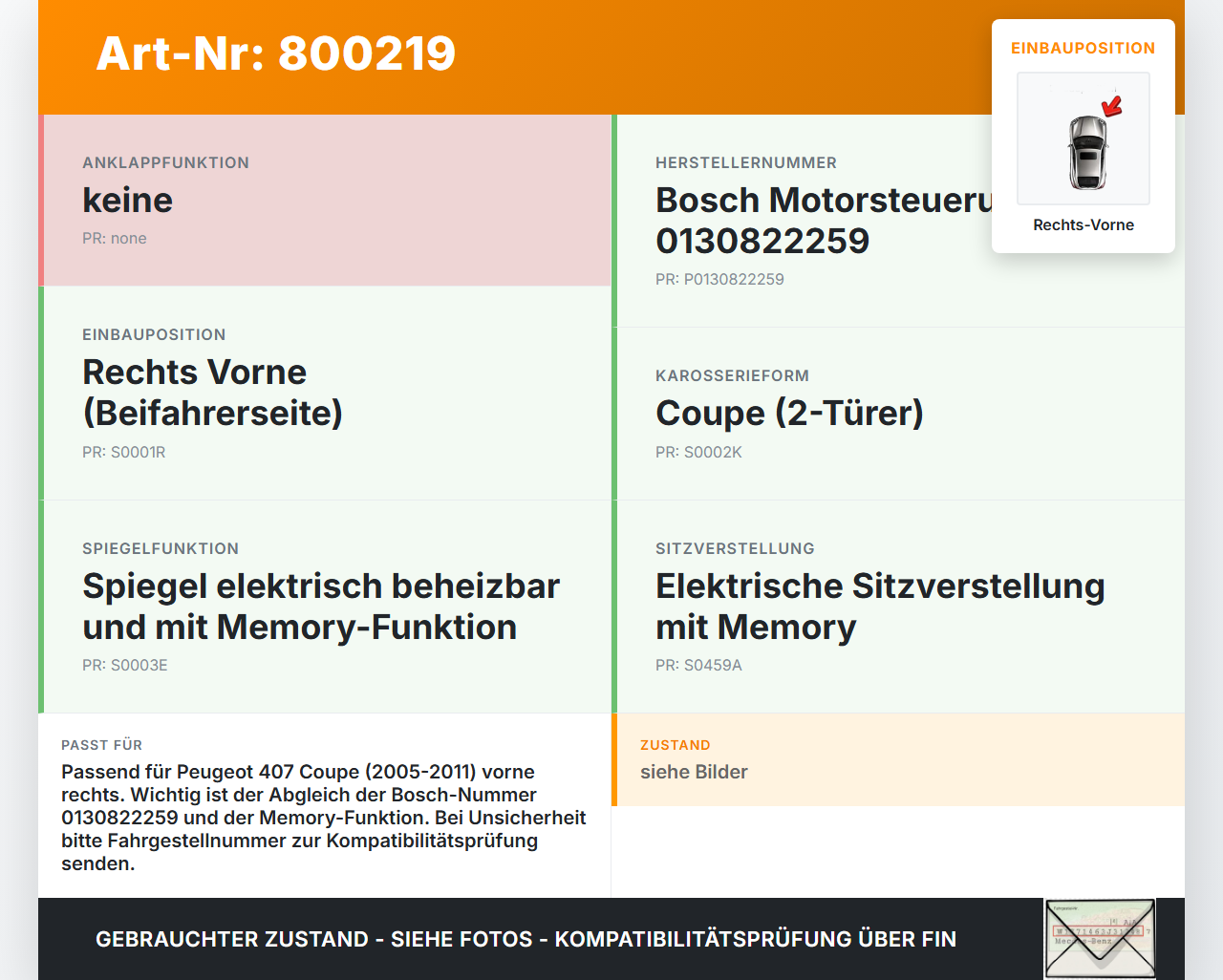1223x980 pixels.
Task: Select the code PR: S0459A
Action: tap(698, 665)
